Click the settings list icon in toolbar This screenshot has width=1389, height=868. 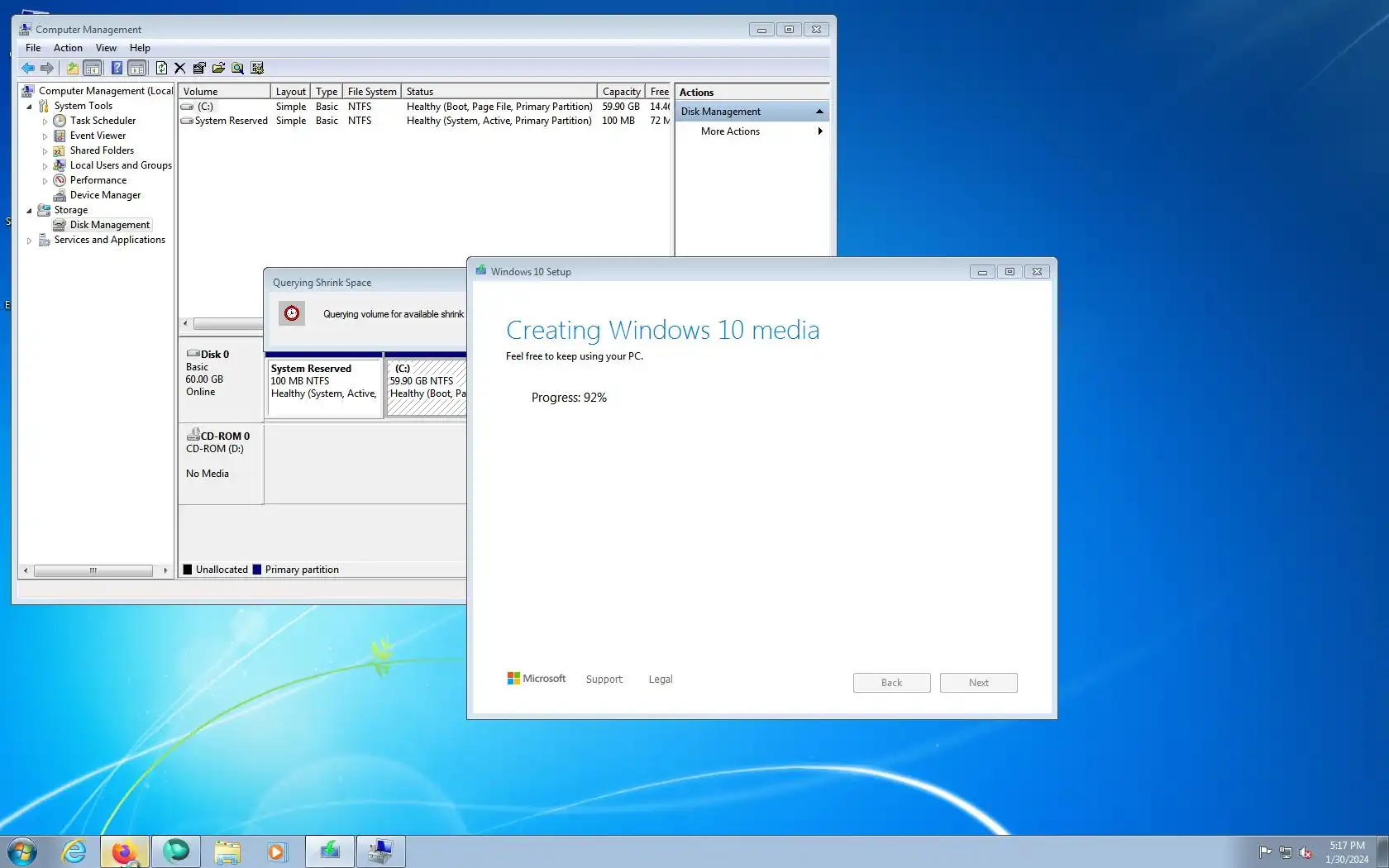click(257, 68)
